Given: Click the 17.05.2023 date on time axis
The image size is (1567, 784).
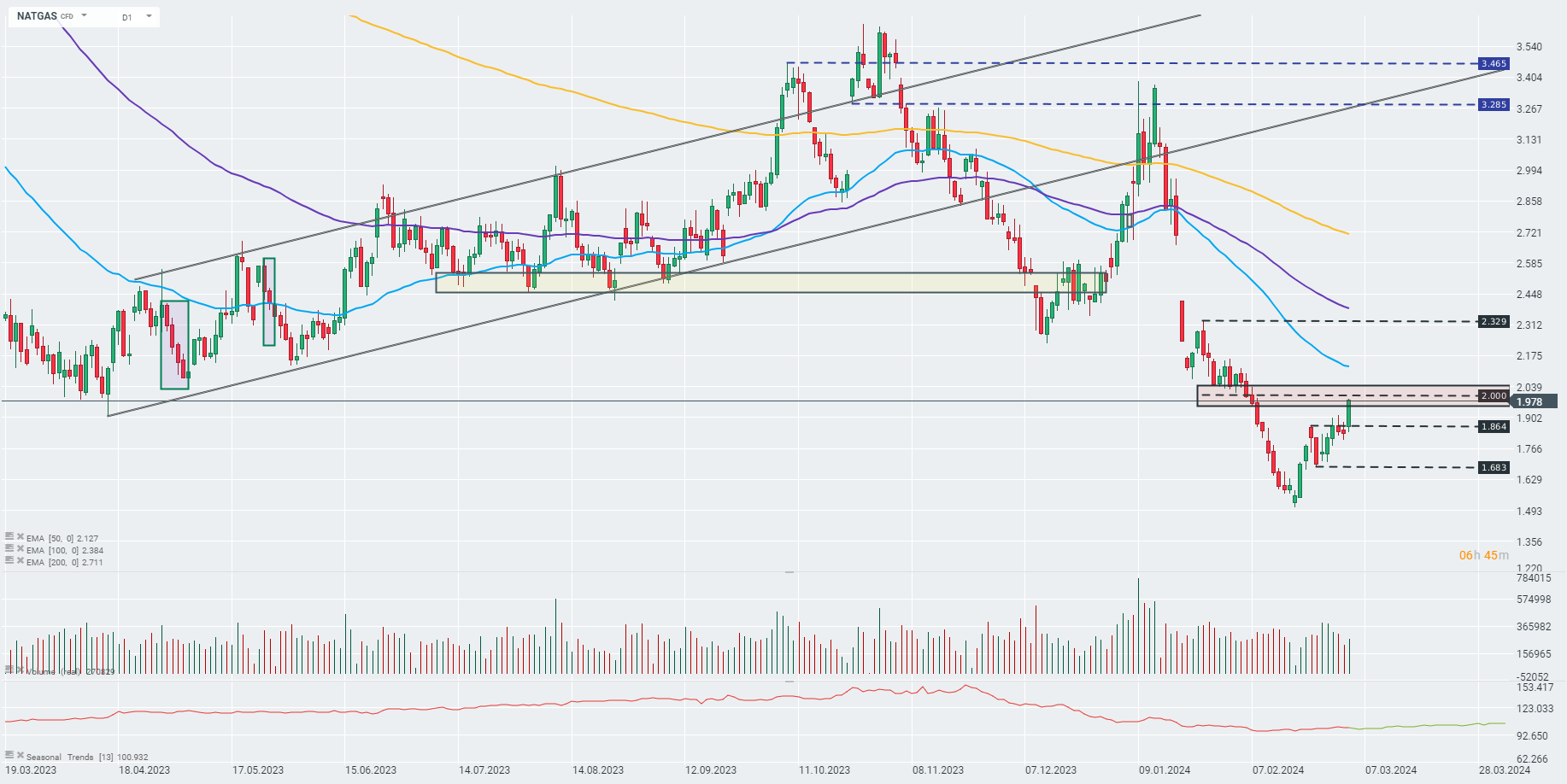Looking at the screenshot, I should click(x=258, y=770).
